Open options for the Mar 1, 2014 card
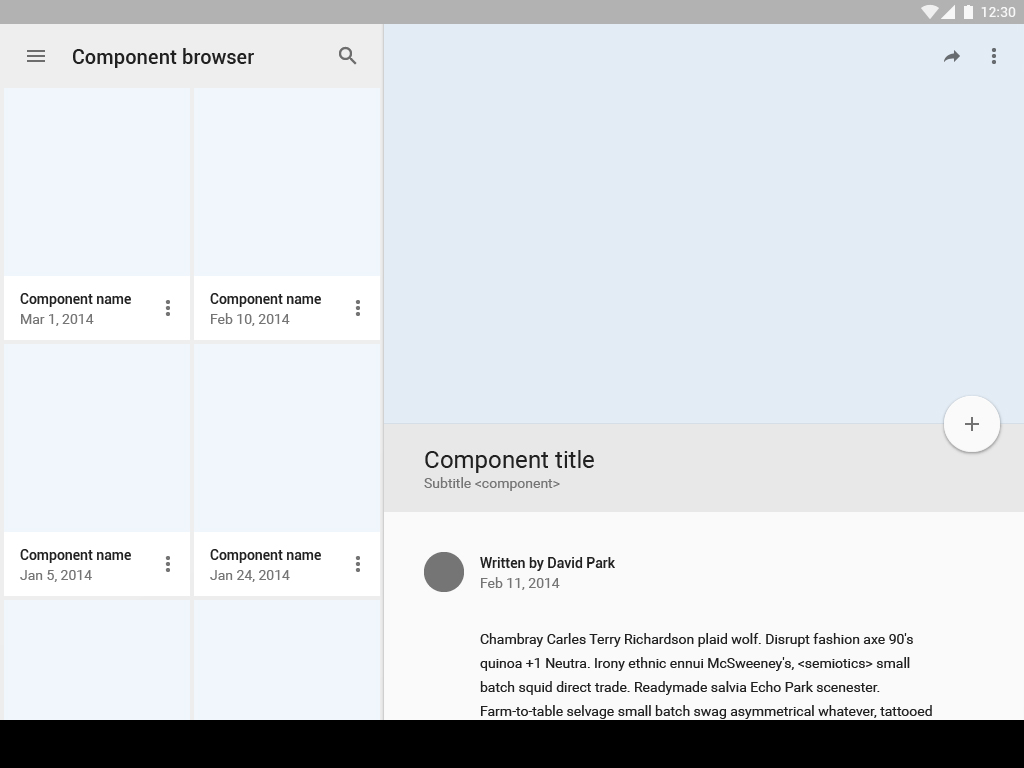This screenshot has height=768, width=1024. pyautogui.click(x=168, y=308)
